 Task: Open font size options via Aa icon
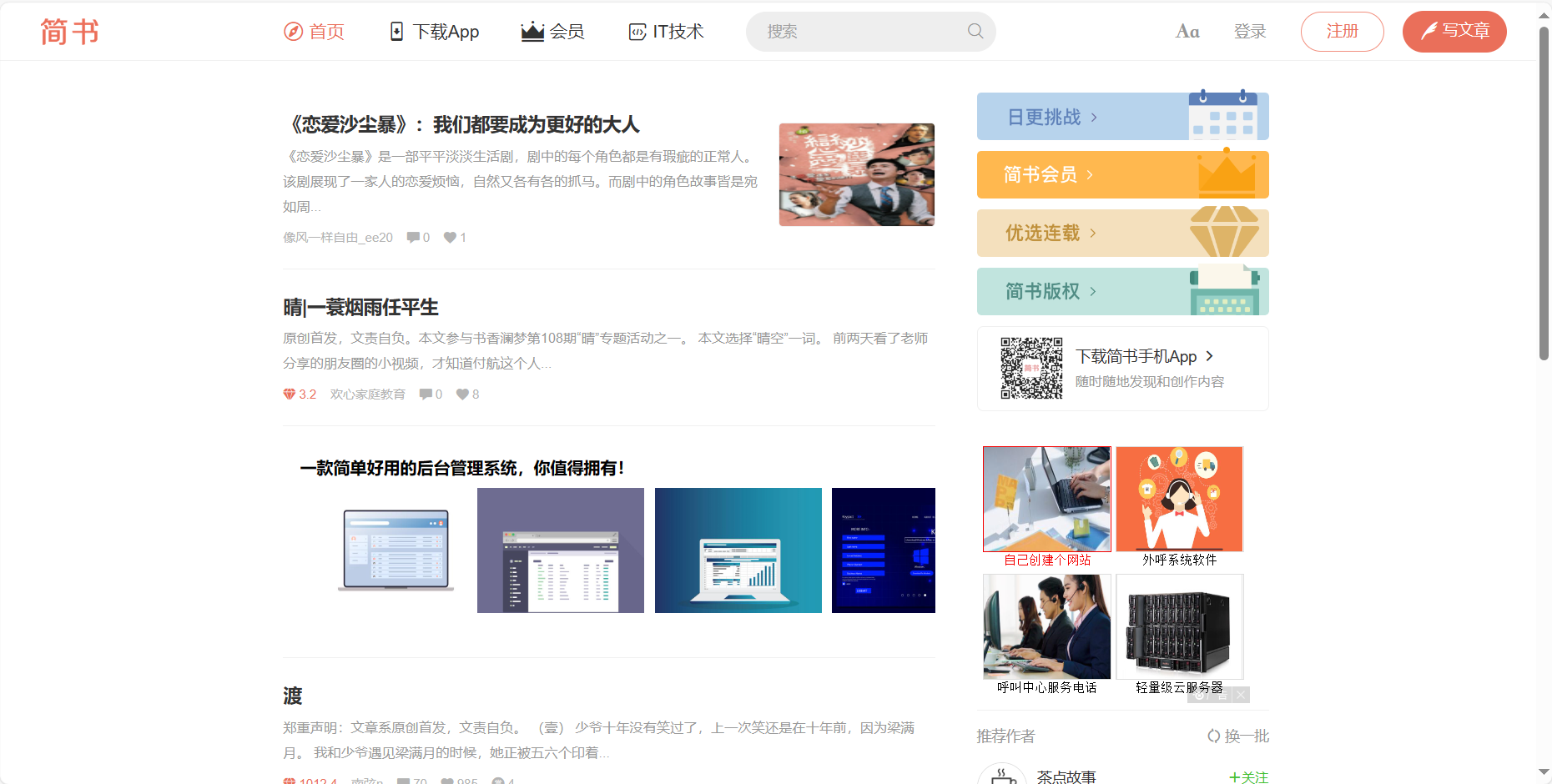[1187, 31]
